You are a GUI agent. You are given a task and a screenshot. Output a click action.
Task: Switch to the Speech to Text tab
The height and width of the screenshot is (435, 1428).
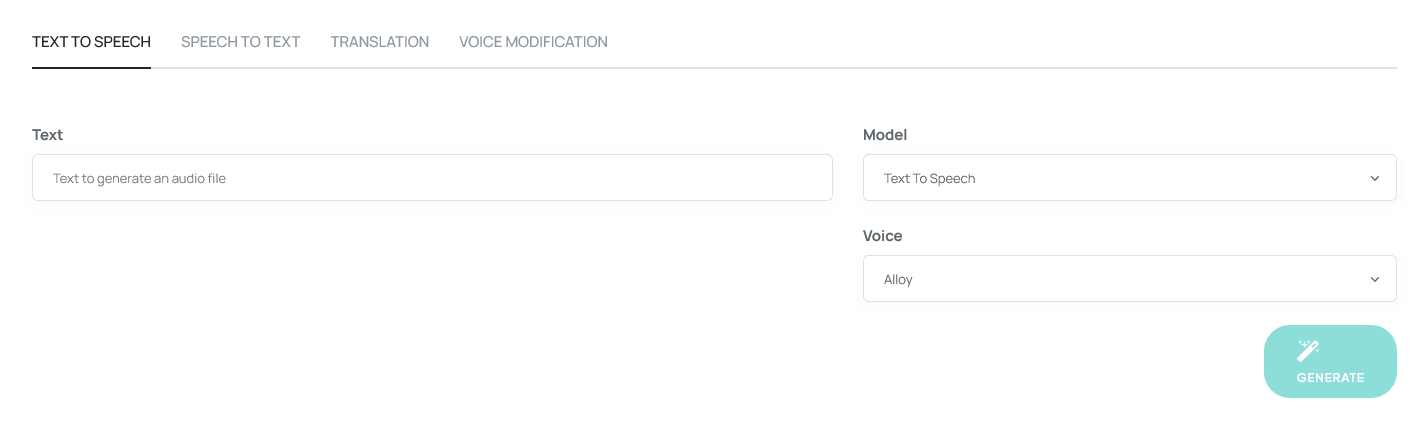pyautogui.click(x=240, y=42)
